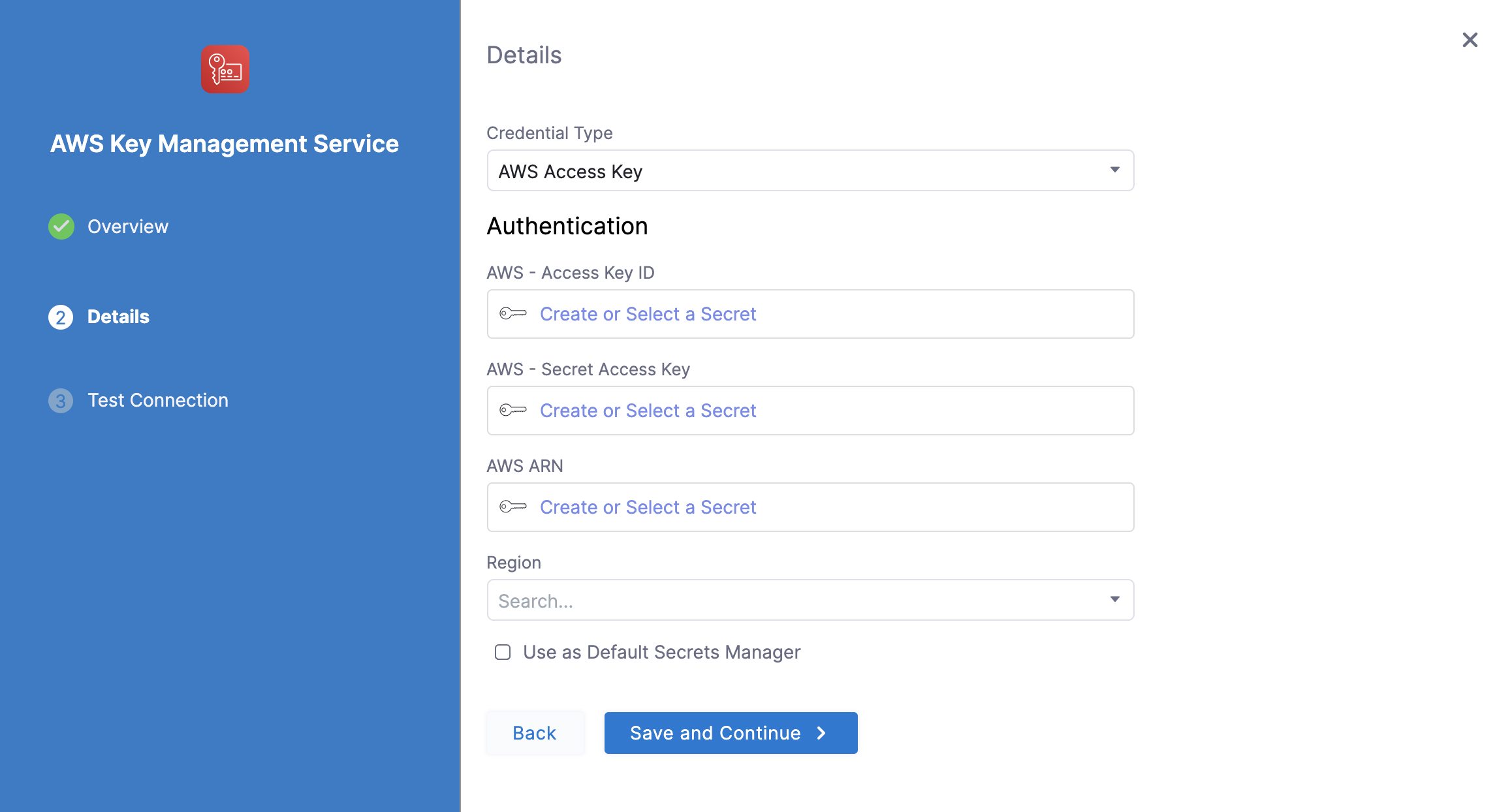Click the Back button
This screenshot has width=1512, height=812.
pos(535,733)
